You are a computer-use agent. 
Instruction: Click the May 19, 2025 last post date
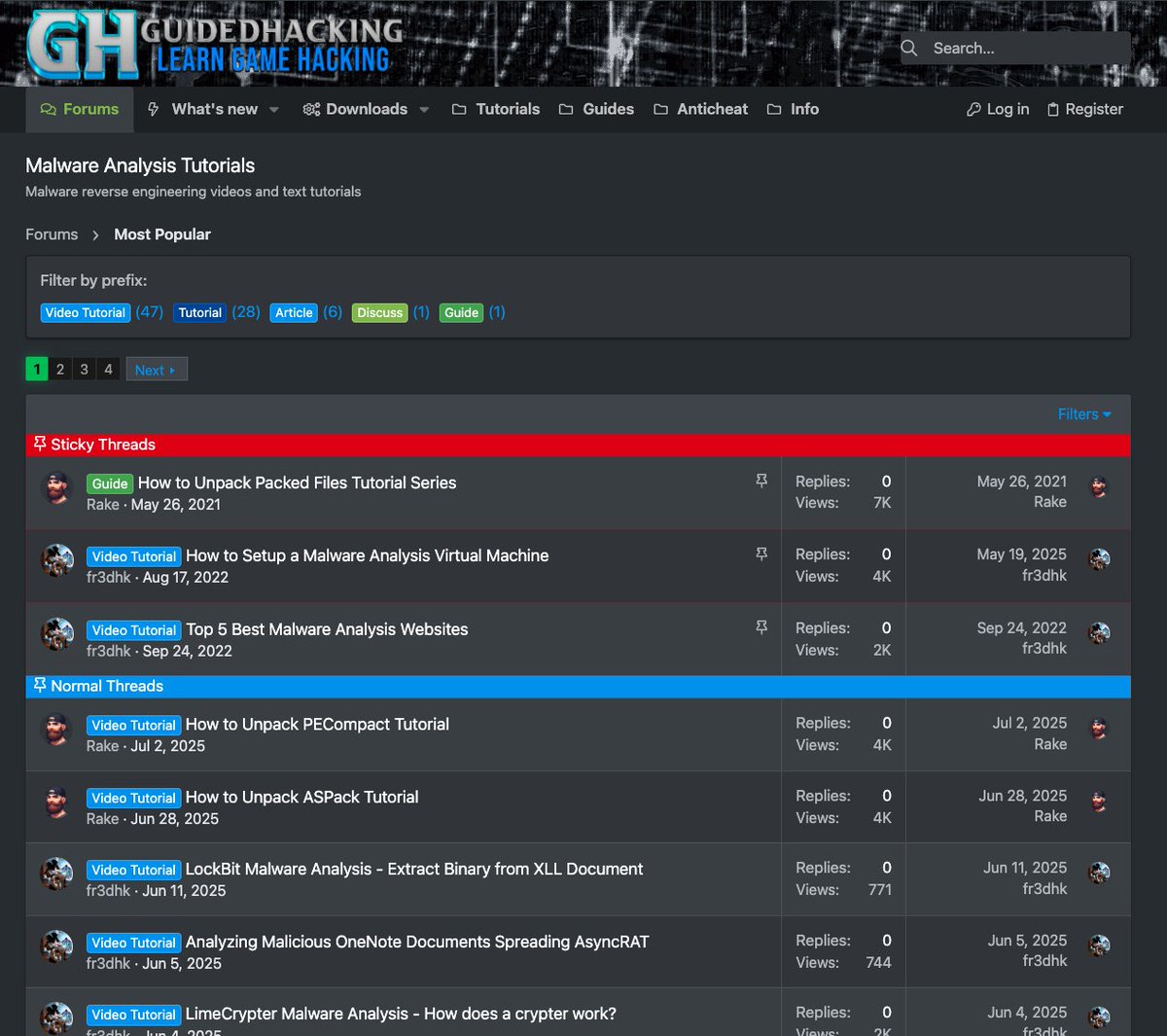1021,554
